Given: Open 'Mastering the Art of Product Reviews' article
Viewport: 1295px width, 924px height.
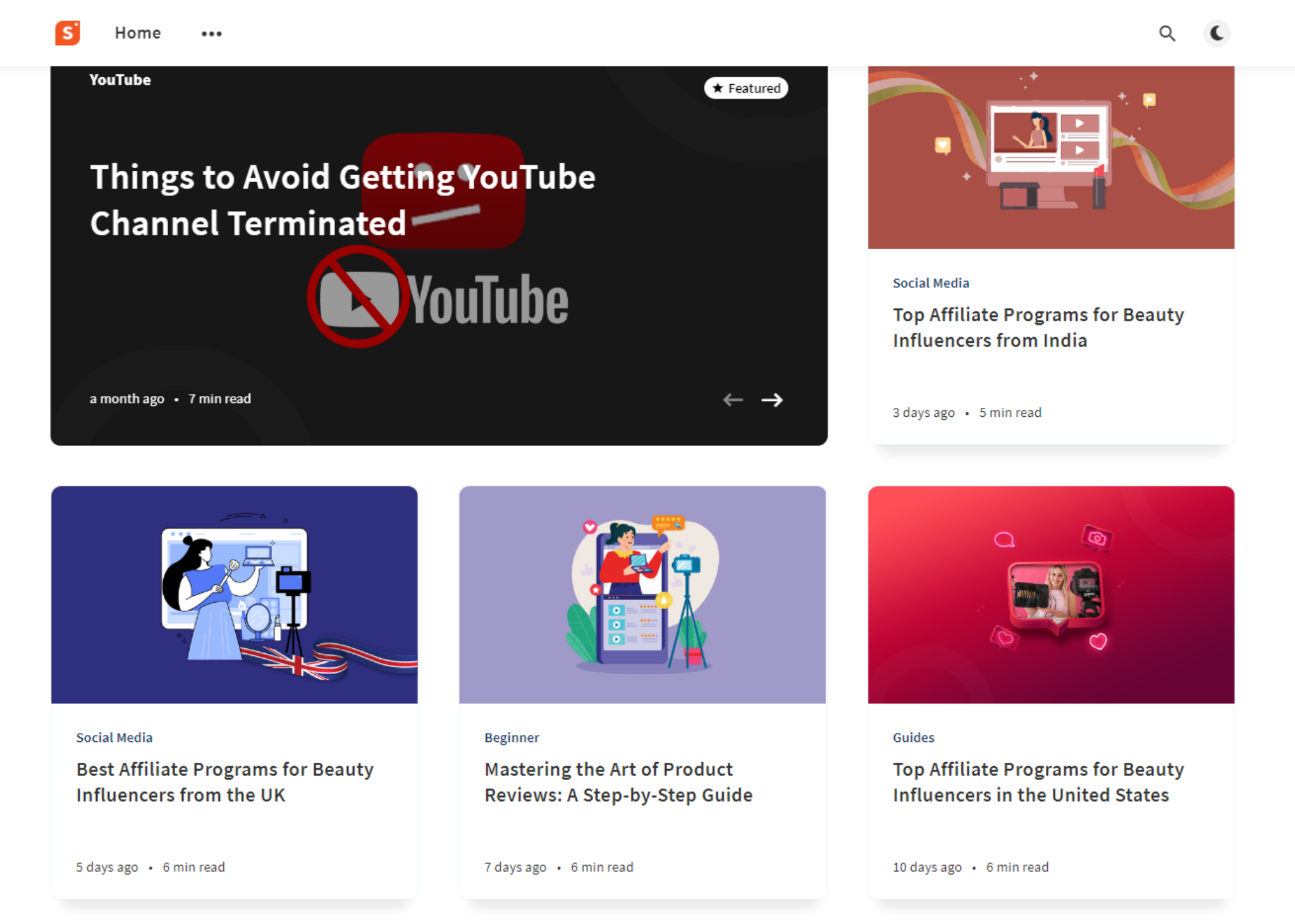Looking at the screenshot, I should (618, 782).
